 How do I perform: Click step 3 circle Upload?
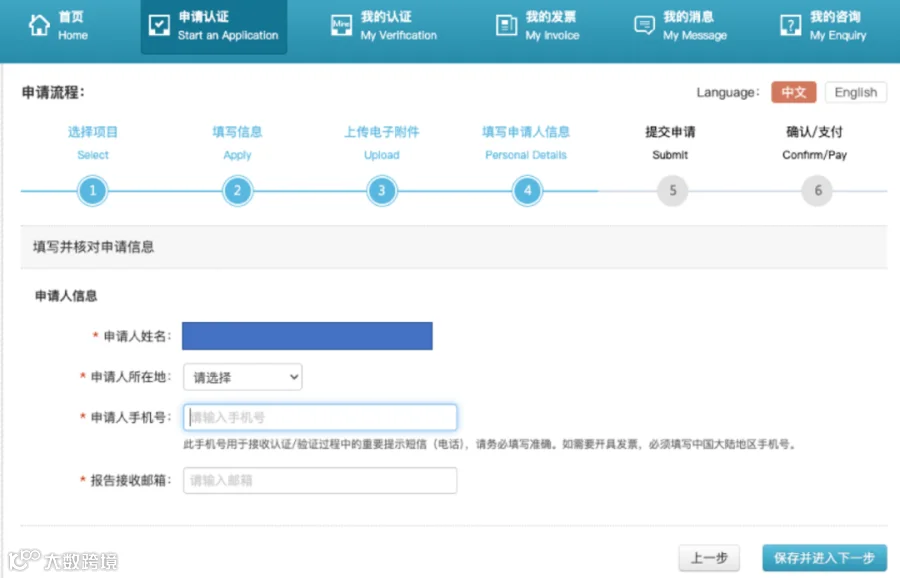pos(382,191)
